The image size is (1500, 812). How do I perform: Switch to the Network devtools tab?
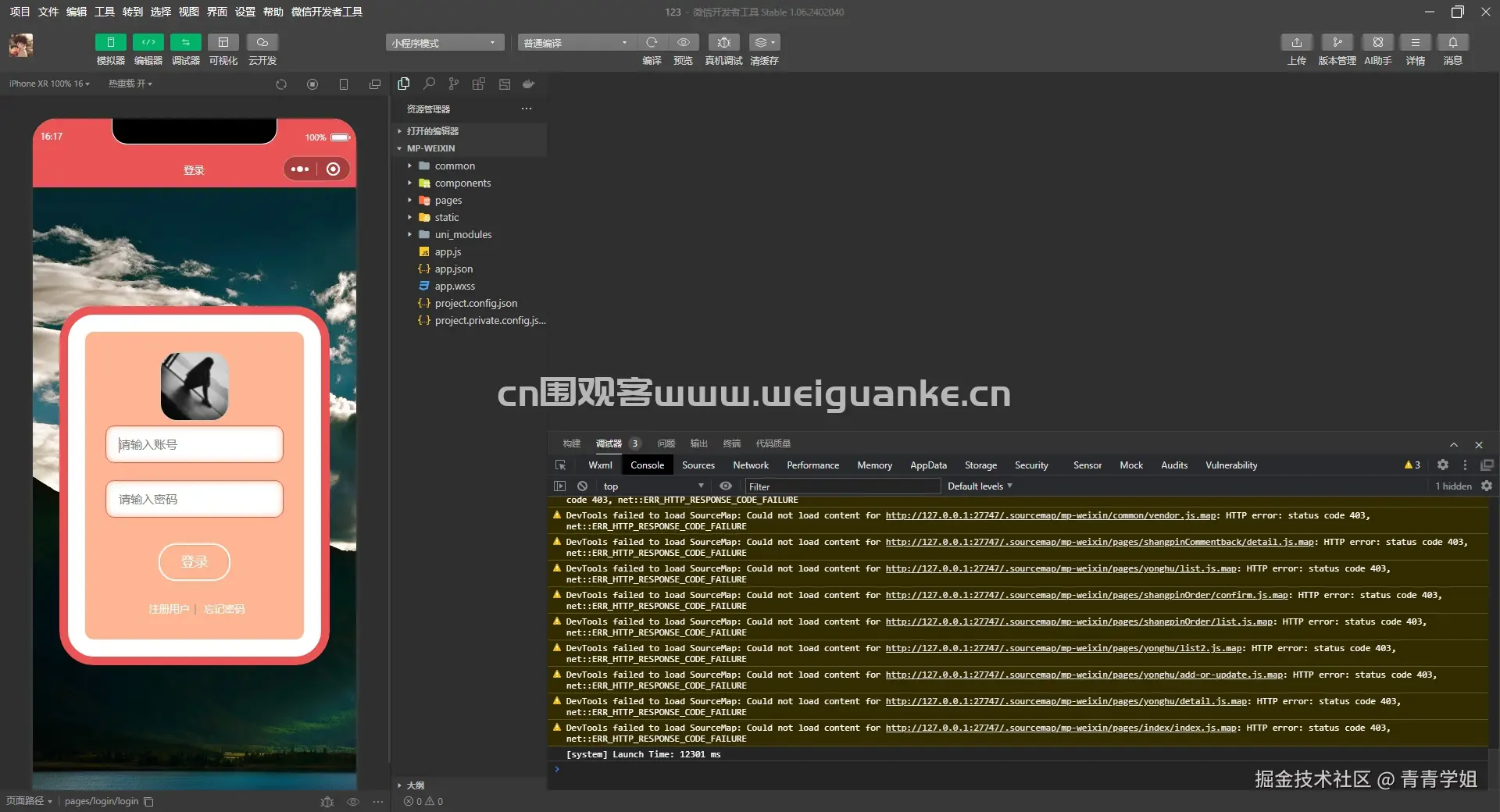751,465
